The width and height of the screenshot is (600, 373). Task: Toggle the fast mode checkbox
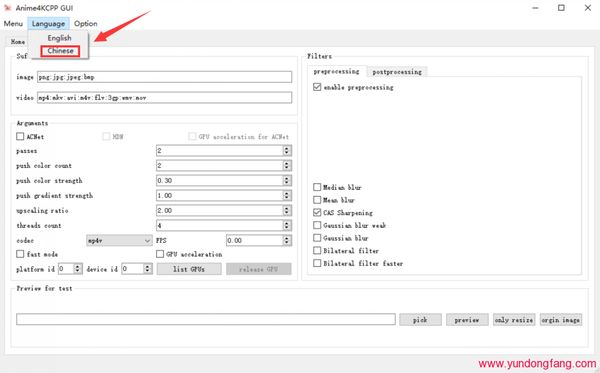pyautogui.click(x=20, y=254)
